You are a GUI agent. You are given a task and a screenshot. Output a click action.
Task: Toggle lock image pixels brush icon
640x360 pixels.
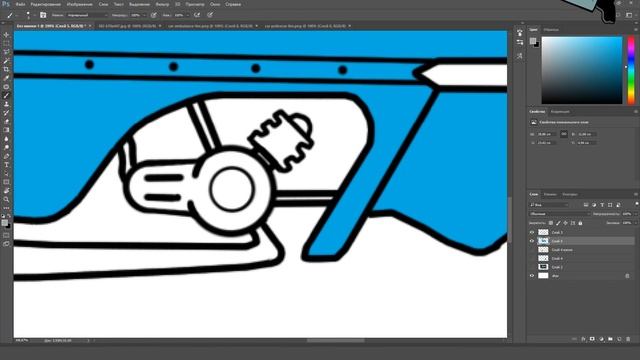pos(558,223)
